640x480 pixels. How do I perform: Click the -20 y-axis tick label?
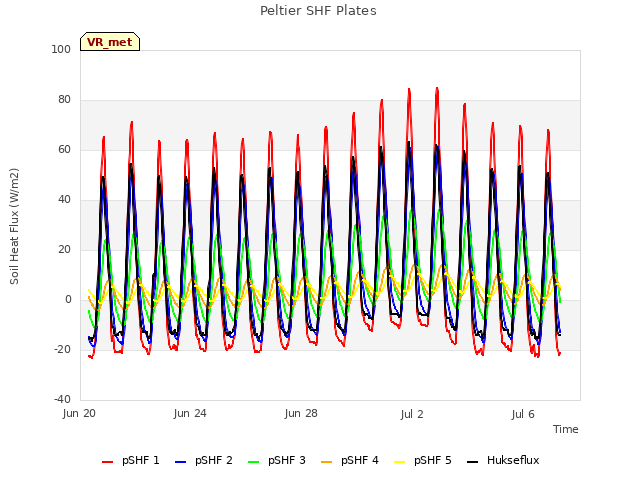point(62,349)
